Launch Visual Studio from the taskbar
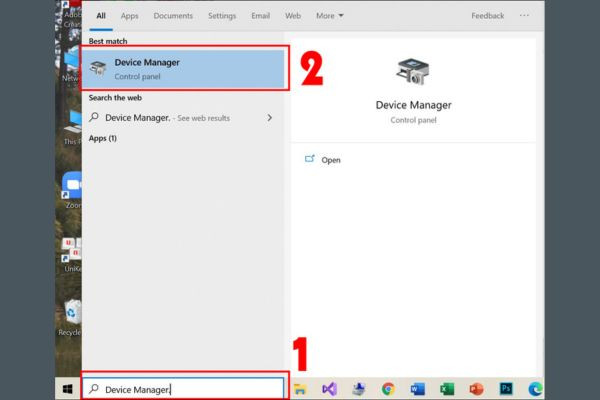 pyautogui.click(x=329, y=389)
